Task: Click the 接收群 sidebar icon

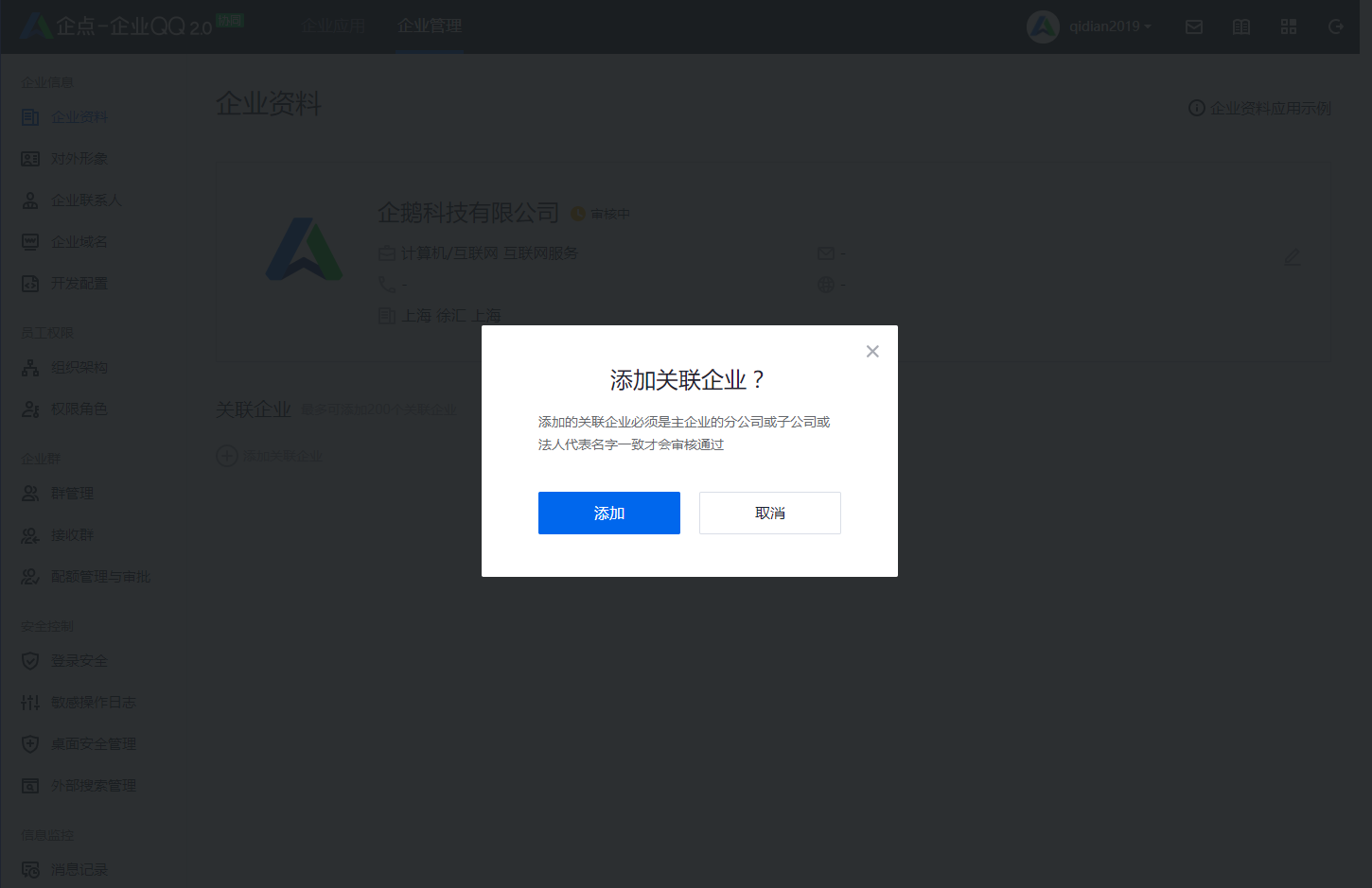Action: point(30,535)
